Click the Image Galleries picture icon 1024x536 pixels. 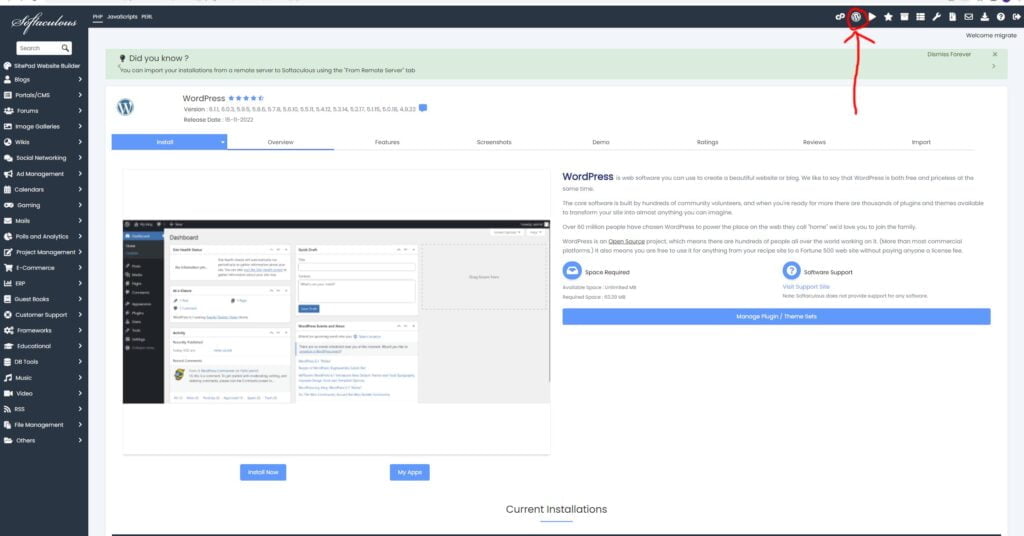pyautogui.click(x=8, y=127)
